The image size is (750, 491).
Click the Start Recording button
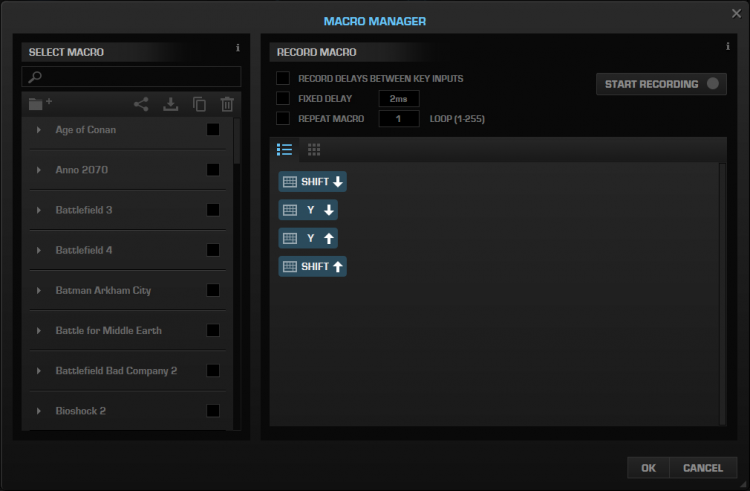tap(661, 84)
